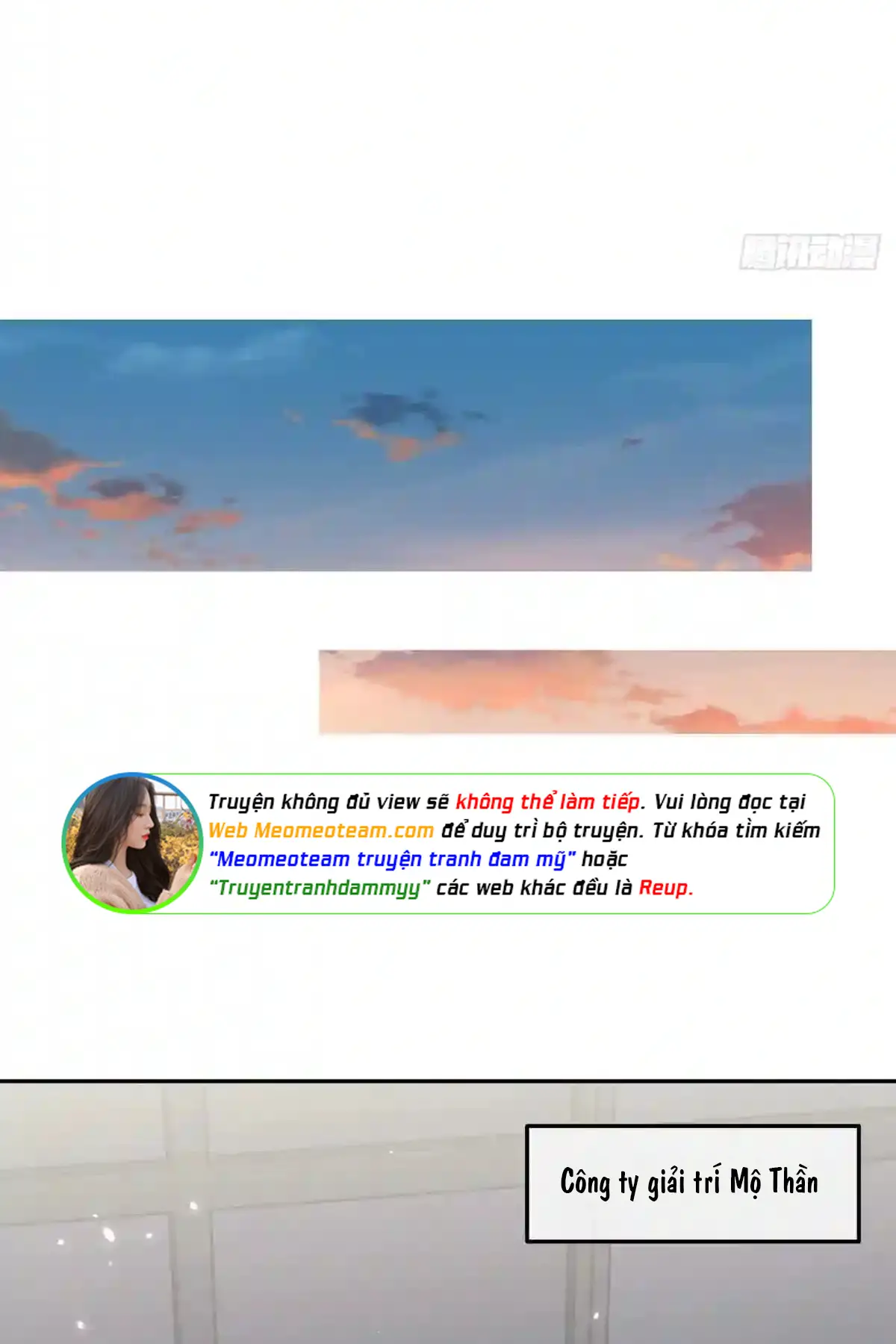Click the green "Truyentranhdammyy" keyword
The image size is (896, 1344).
point(320,888)
